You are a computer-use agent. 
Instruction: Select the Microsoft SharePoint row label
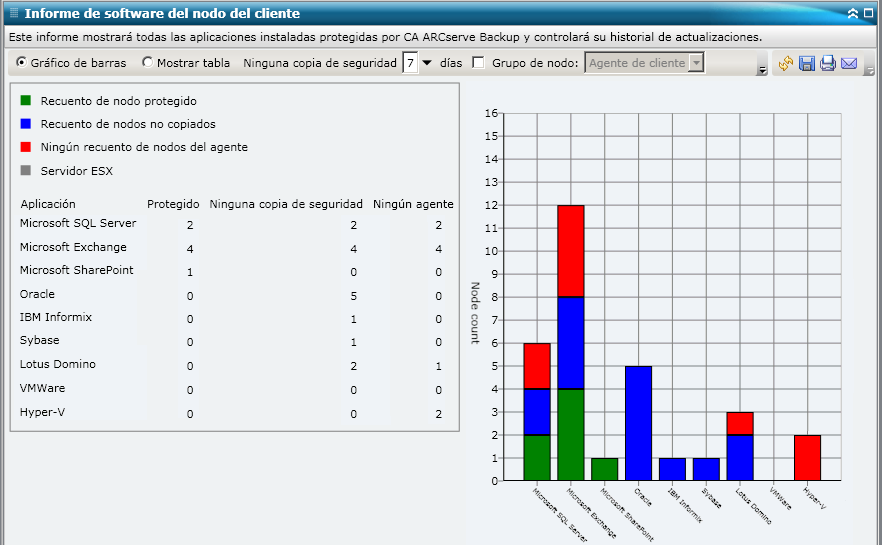click(76, 271)
